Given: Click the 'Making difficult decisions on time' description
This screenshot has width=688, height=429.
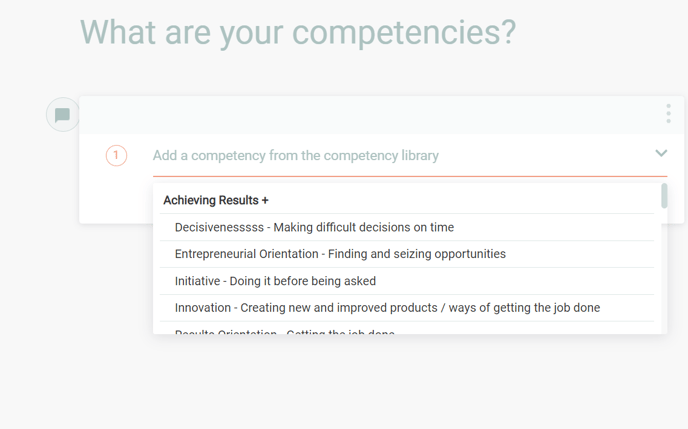Looking at the screenshot, I should [363, 227].
